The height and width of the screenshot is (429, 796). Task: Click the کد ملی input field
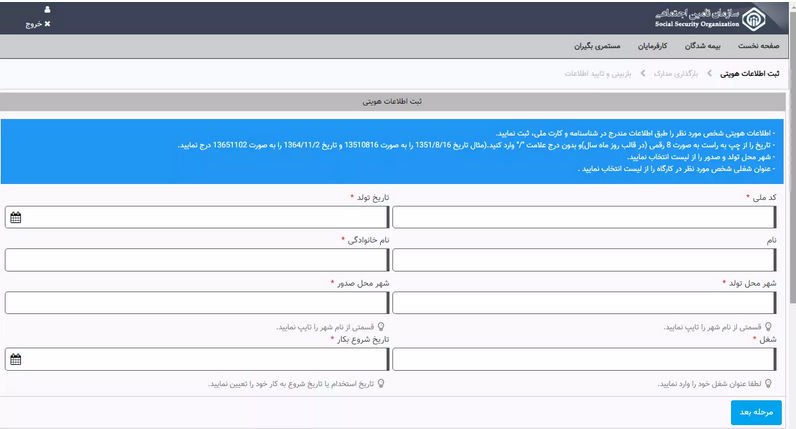584,217
